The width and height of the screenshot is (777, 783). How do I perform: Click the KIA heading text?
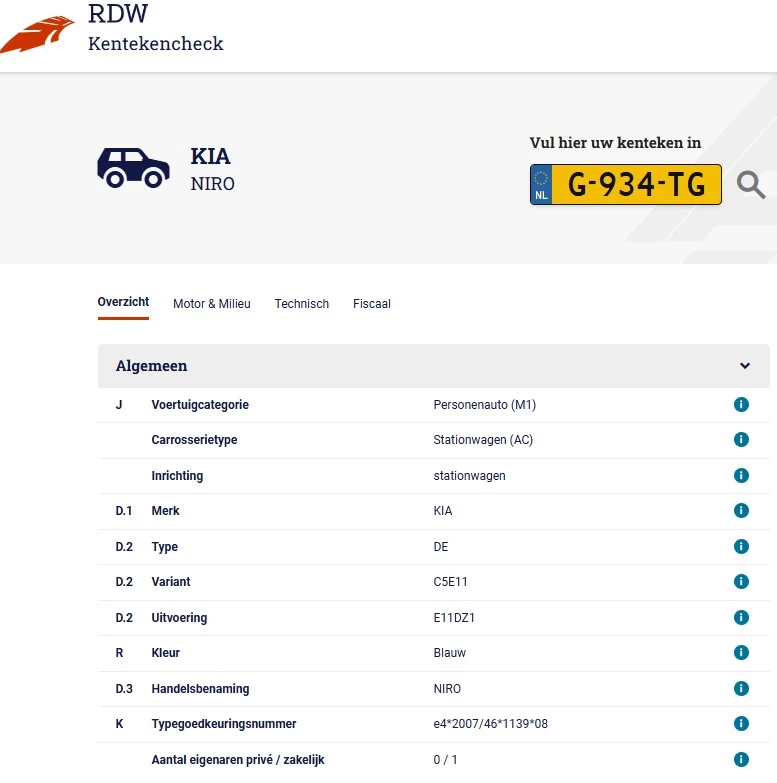210,156
